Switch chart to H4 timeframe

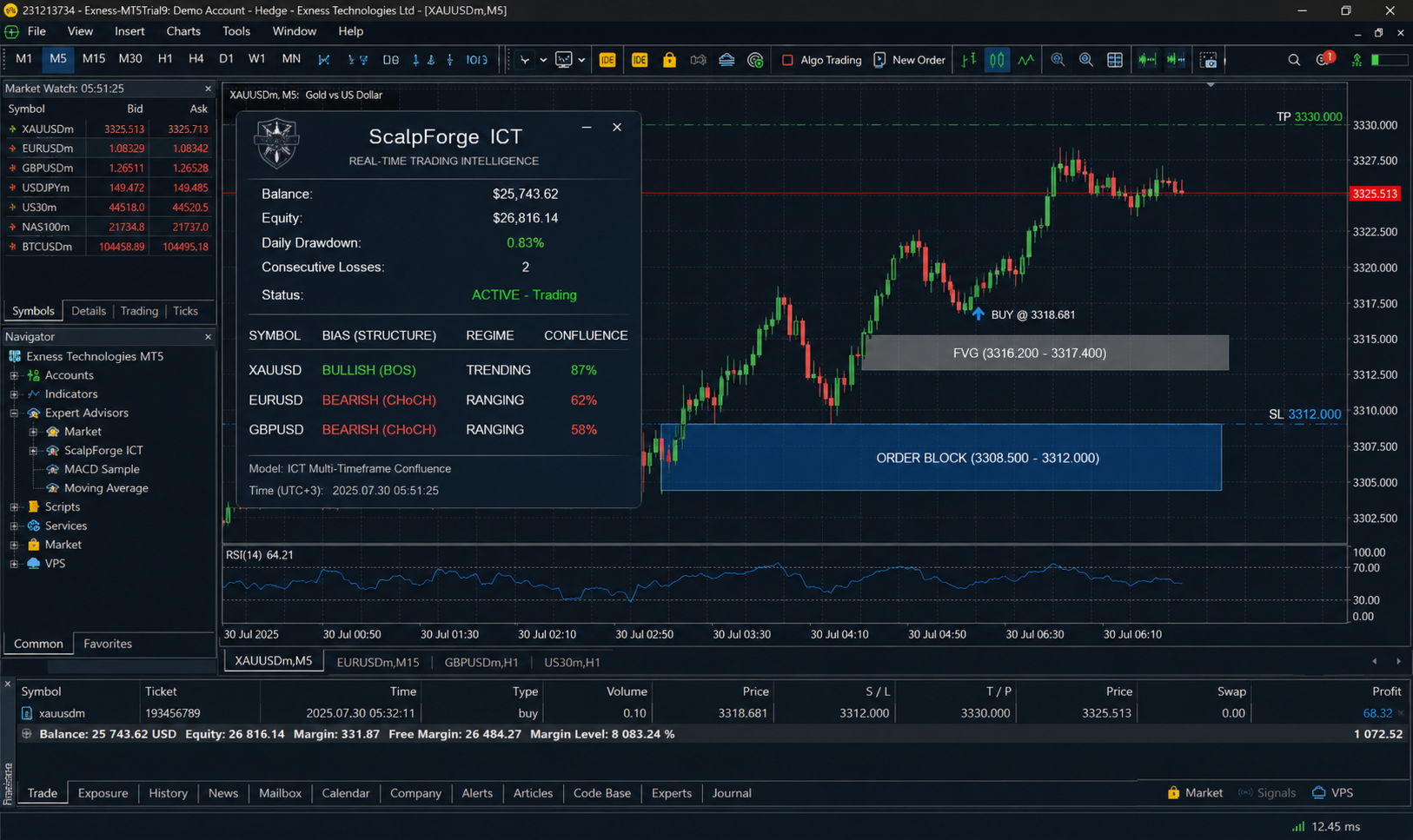196,59
